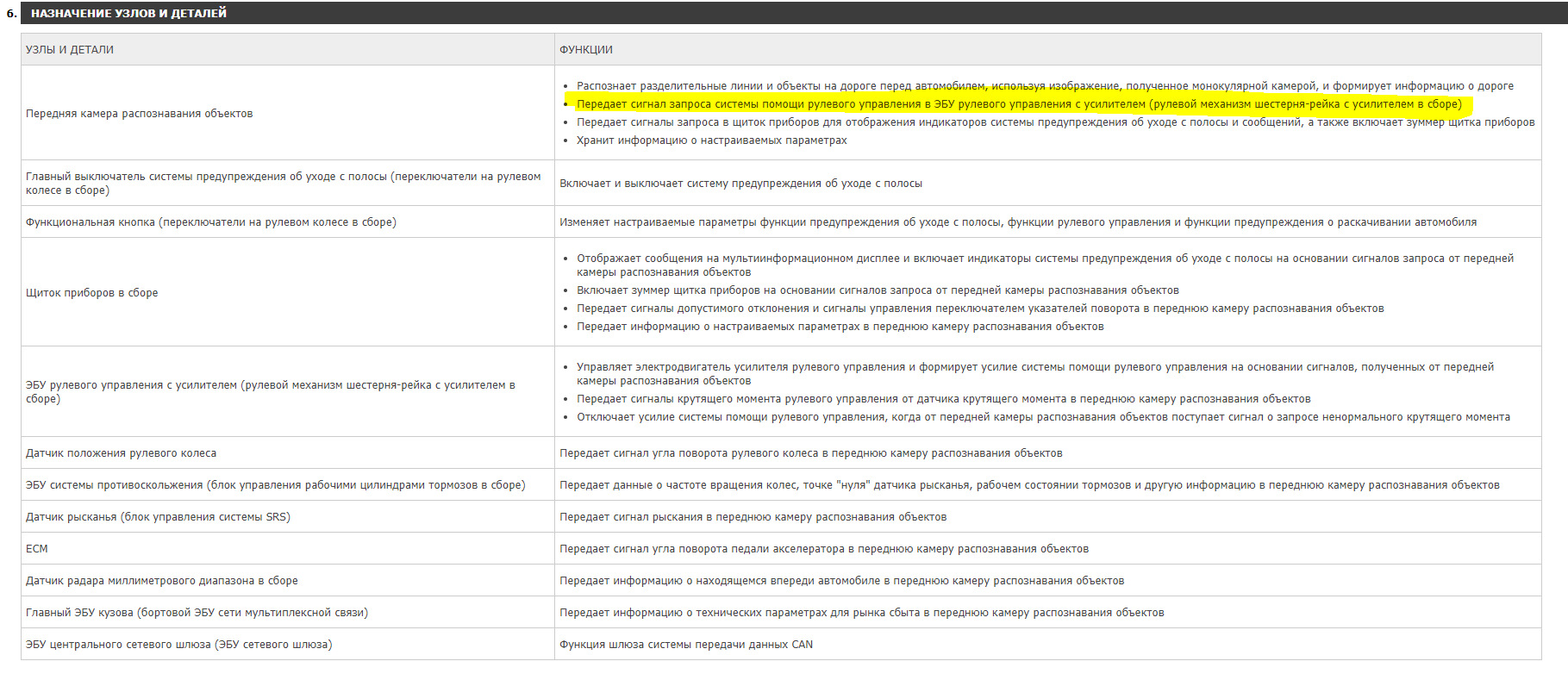Viewport: 1568px width, 680px height.
Task: Click the "УЗЛЫ И ДЕТАЛИ" column header
Action: click(70, 50)
